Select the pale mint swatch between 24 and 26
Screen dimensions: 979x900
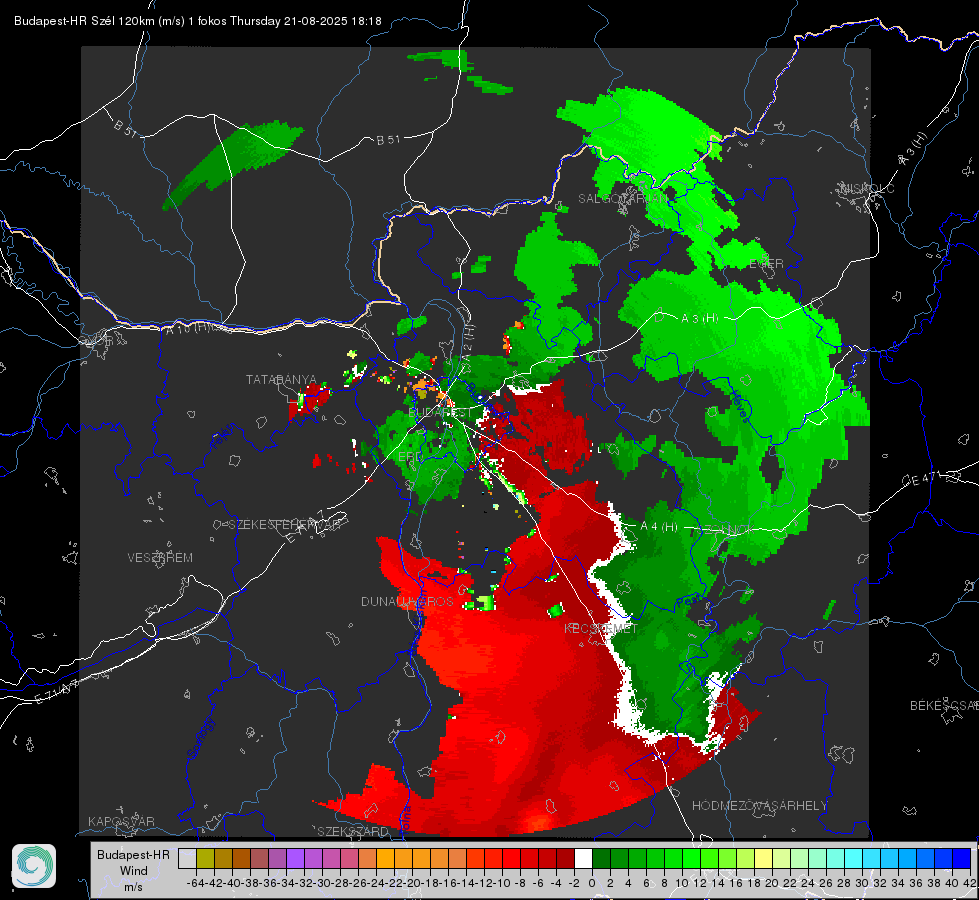[817, 858]
